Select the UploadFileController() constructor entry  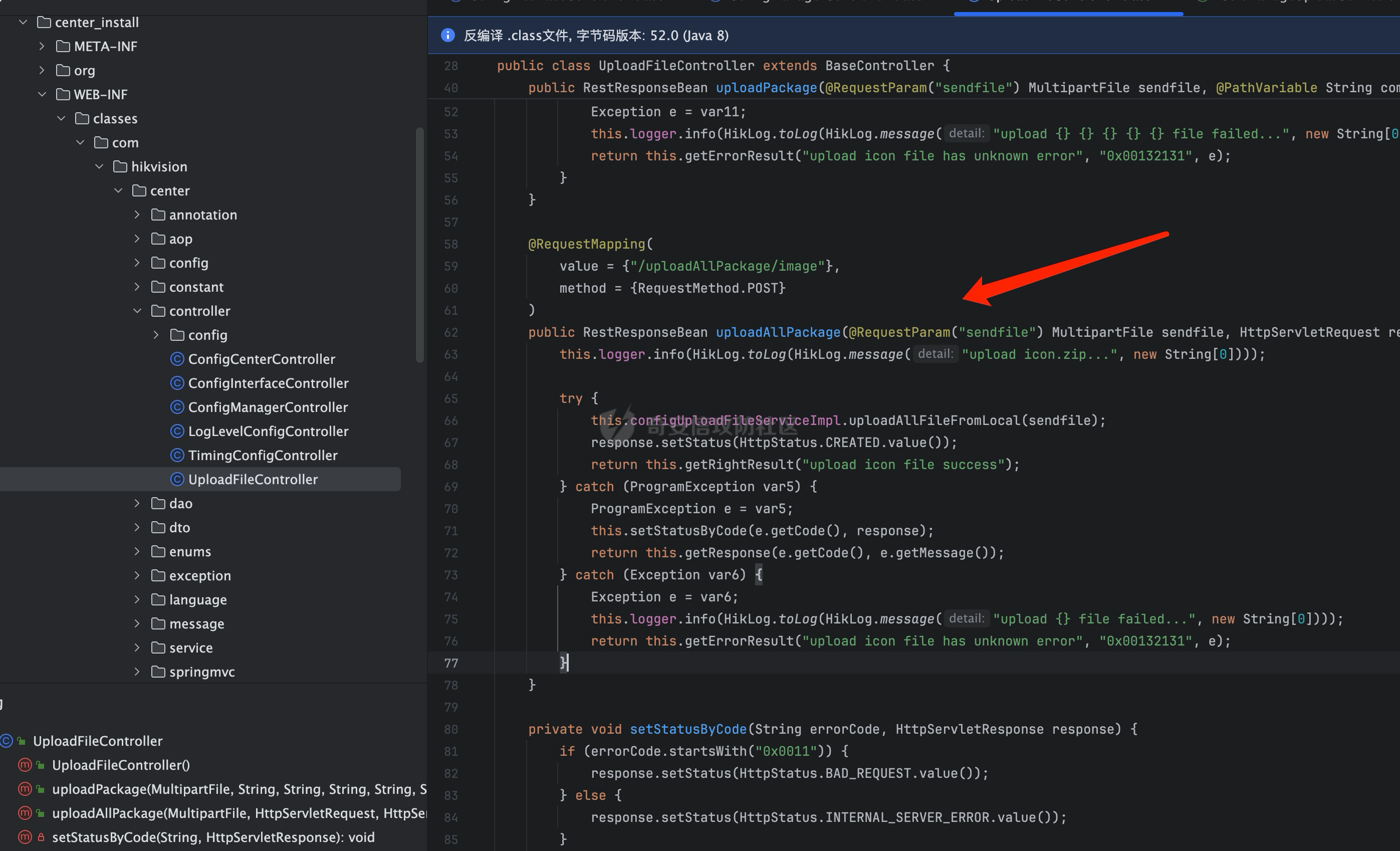[x=121, y=765]
